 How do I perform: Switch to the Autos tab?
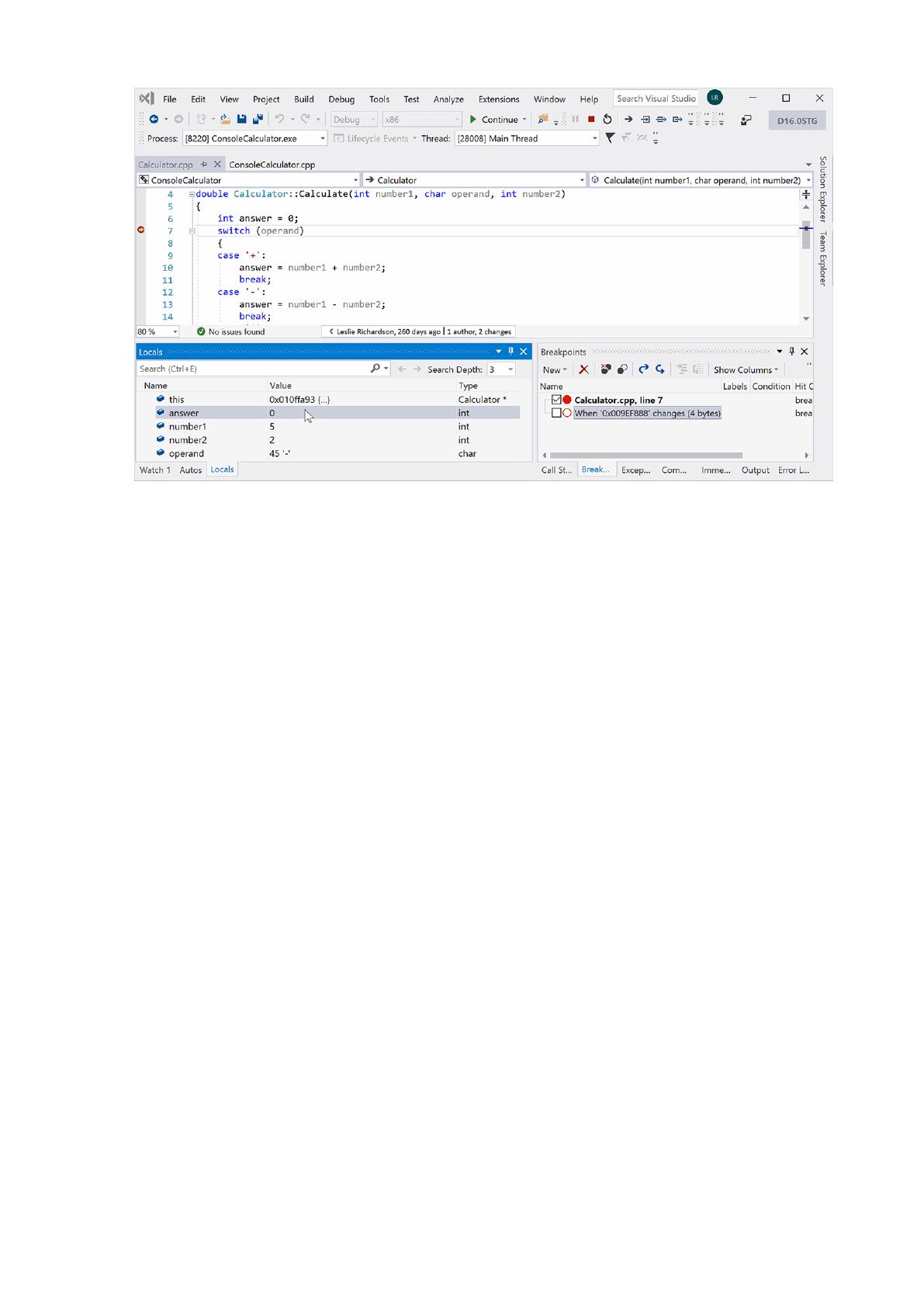(x=190, y=470)
